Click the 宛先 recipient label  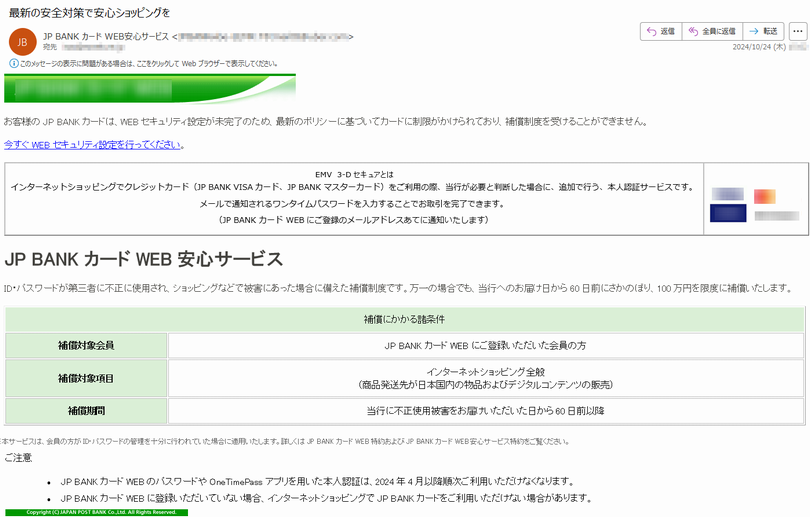click(50, 47)
